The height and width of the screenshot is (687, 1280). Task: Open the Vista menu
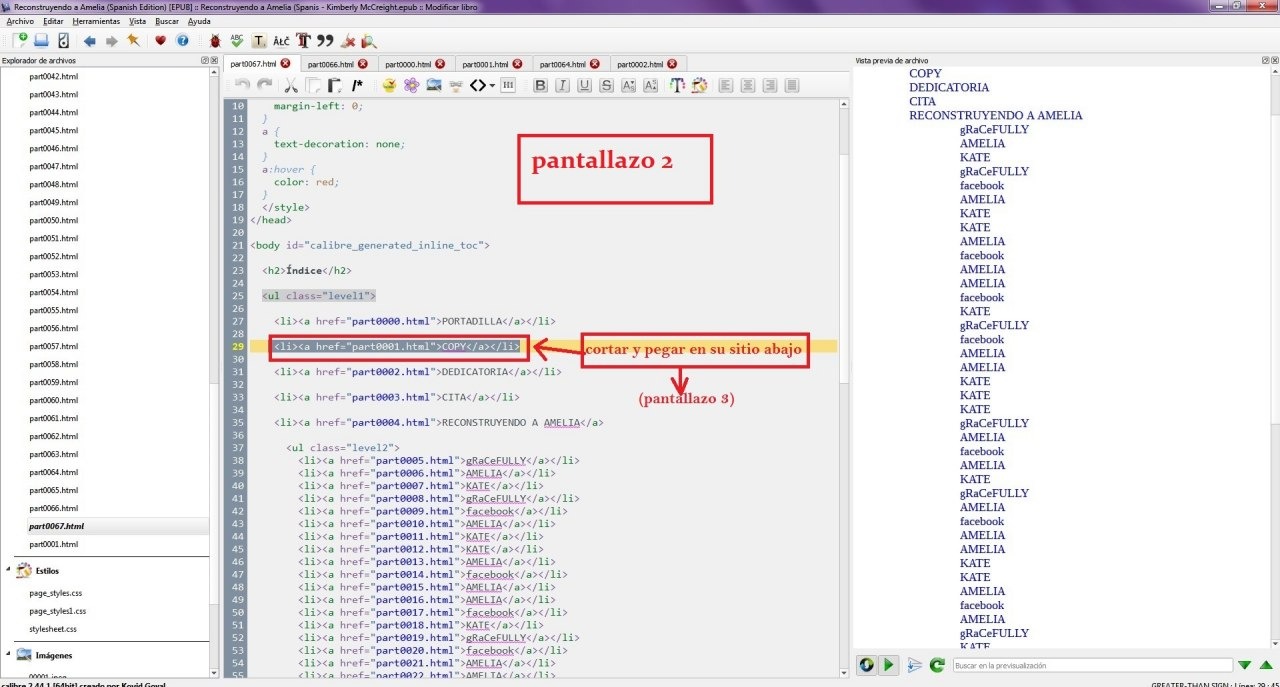click(x=138, y=21)
